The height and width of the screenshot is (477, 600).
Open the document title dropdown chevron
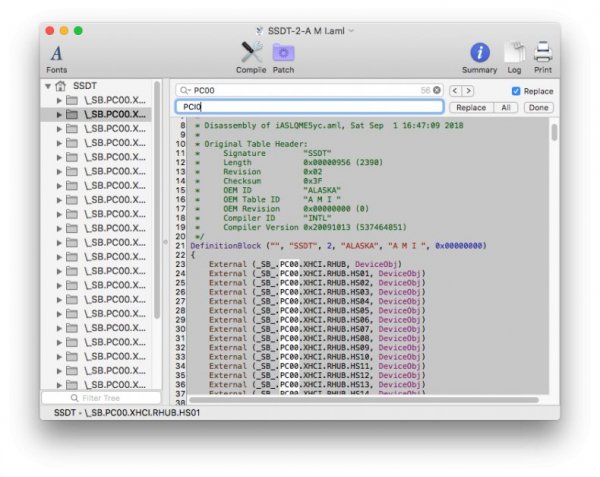(x=351, y=31)
